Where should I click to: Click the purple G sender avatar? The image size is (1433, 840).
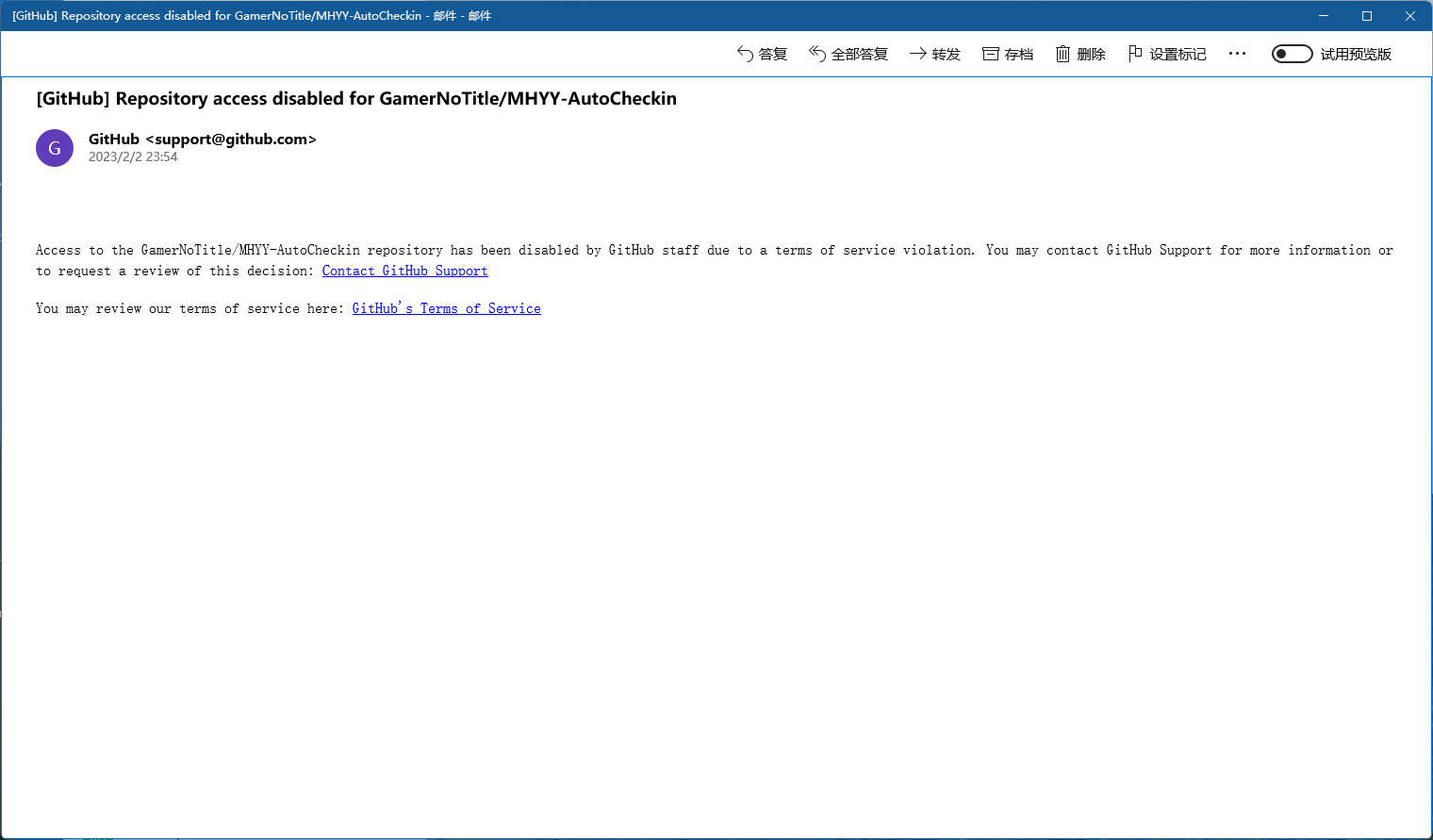(x=55, y=148)
